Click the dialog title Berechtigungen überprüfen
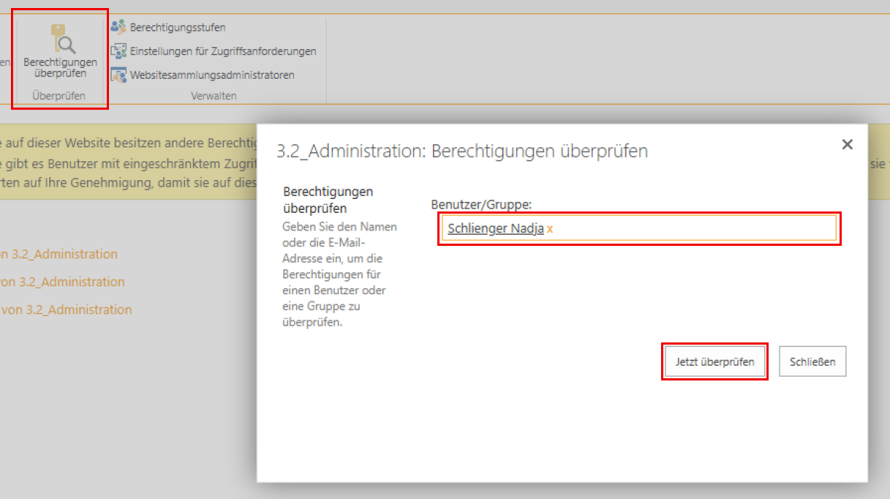The width and height of the screenshot is (890, 499). coord(461,151)
